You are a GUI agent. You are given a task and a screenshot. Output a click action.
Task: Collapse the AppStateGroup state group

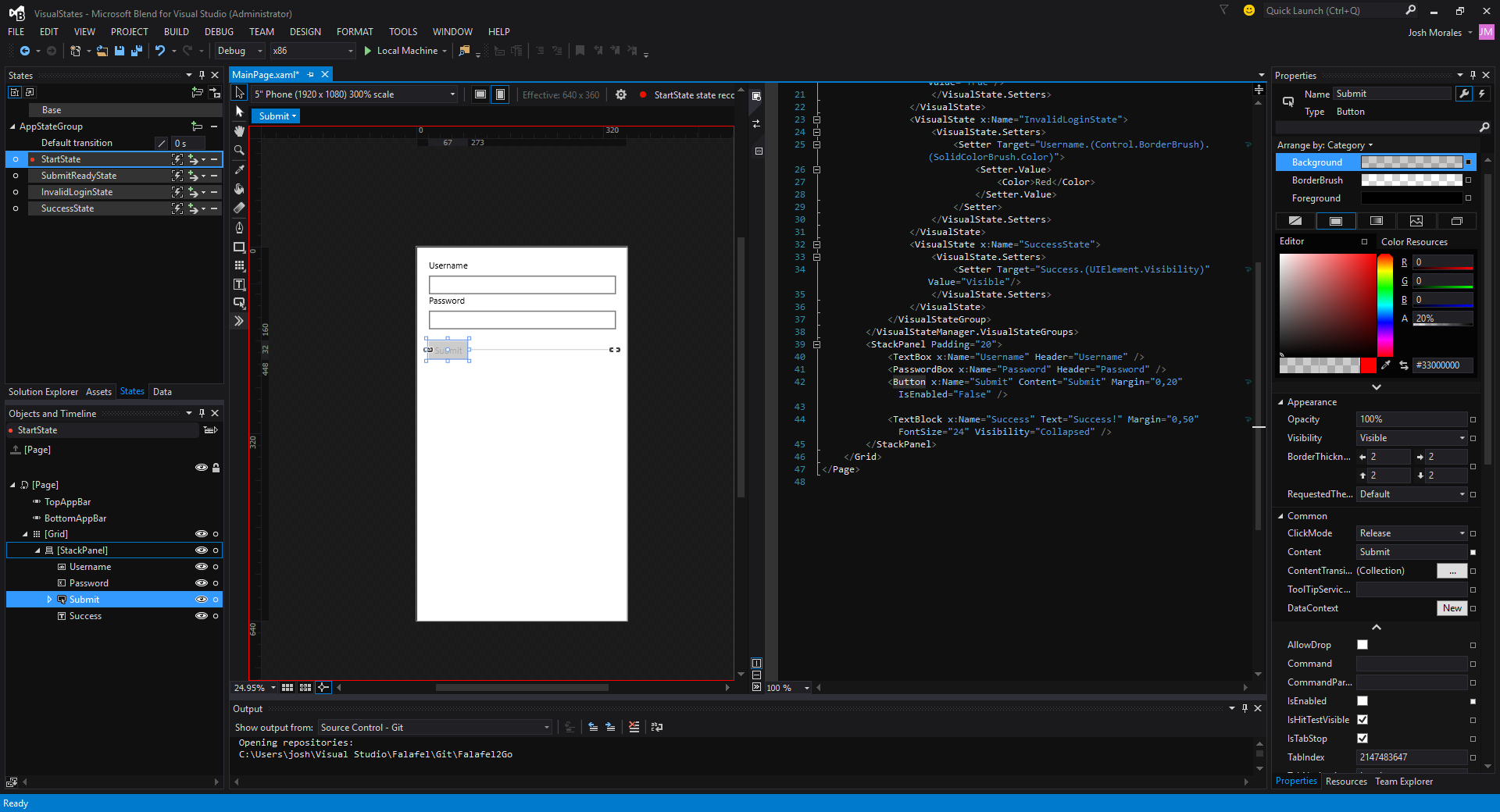pos(13,126)
